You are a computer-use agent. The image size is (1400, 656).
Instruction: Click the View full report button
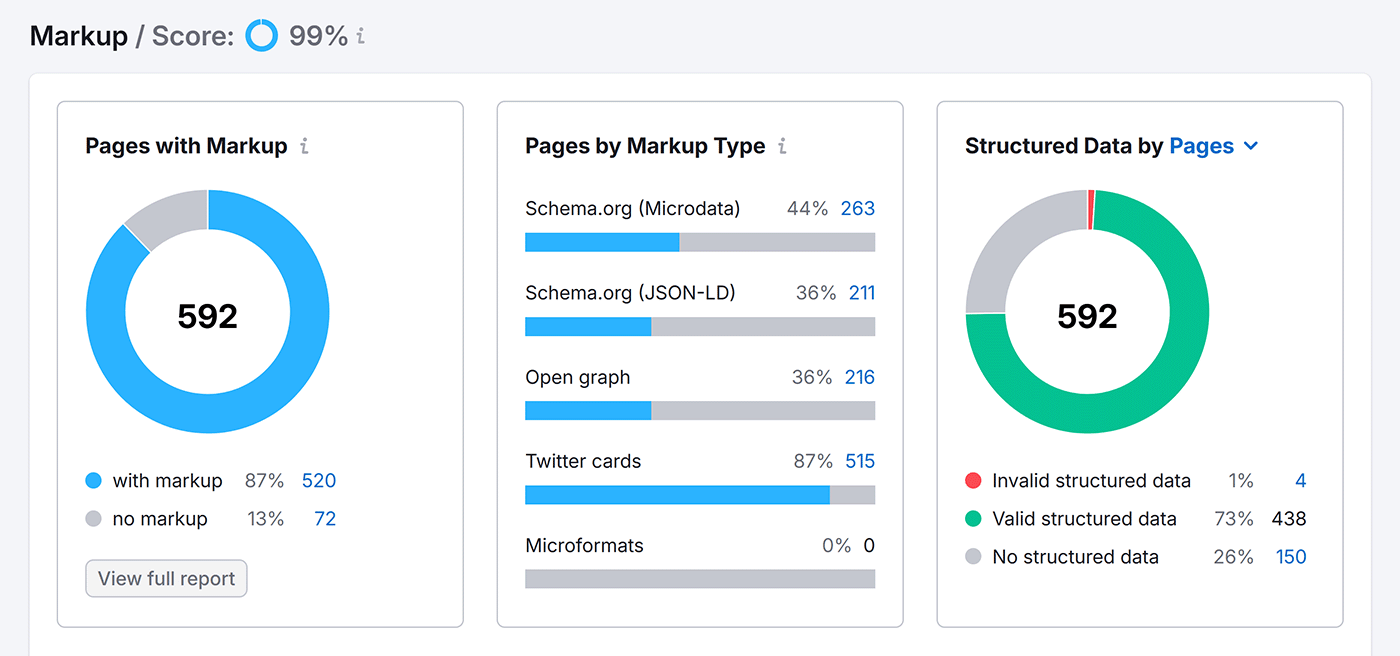click(x=166, y=578)
